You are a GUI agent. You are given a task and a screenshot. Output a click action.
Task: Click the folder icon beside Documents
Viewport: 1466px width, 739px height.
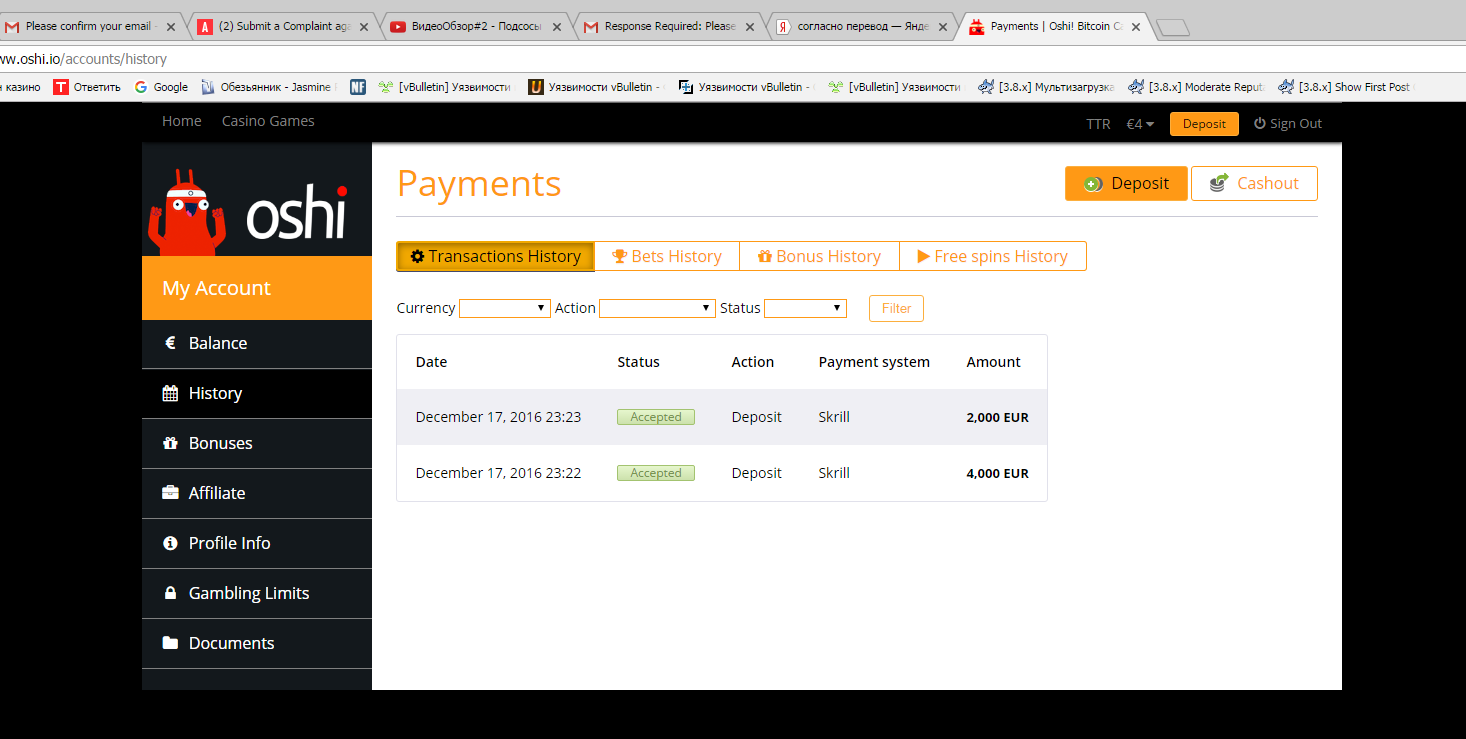coord(170,643)
